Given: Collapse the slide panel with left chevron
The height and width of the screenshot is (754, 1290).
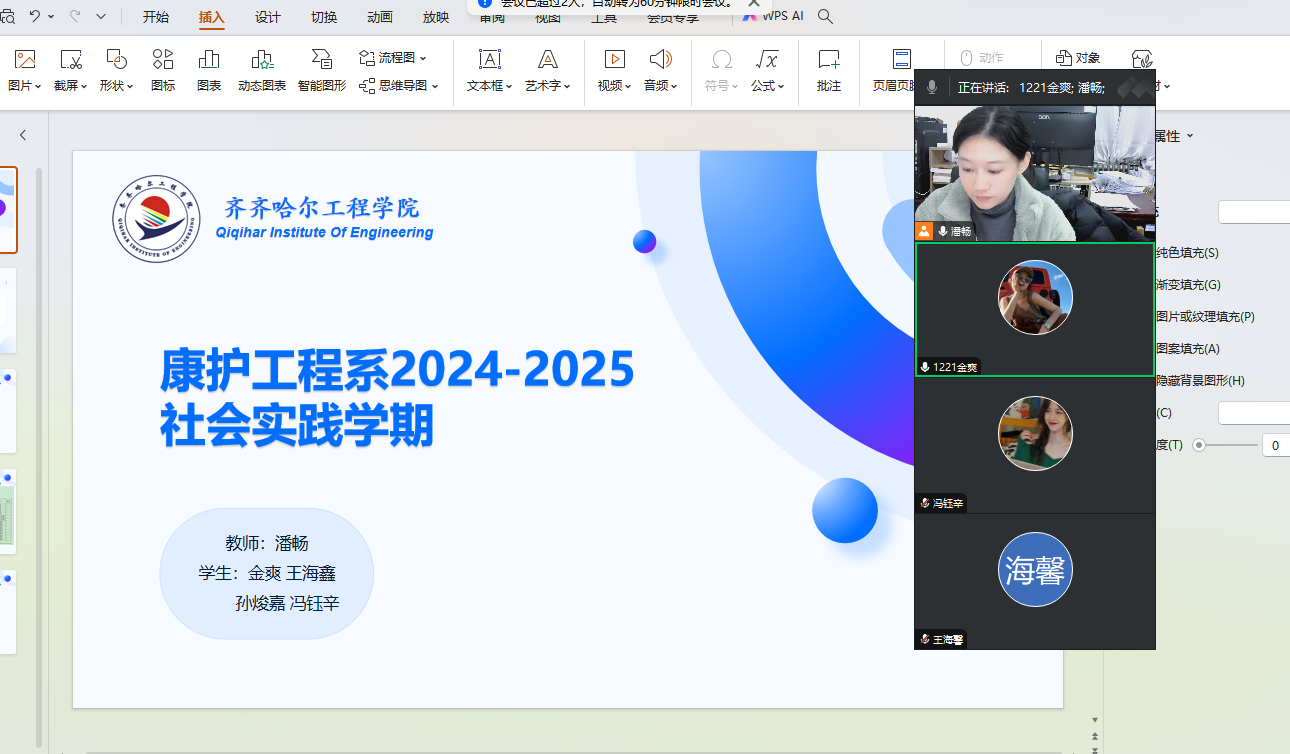Looking at the screenshot, I should pyautogui.click(x=23, y=135).
